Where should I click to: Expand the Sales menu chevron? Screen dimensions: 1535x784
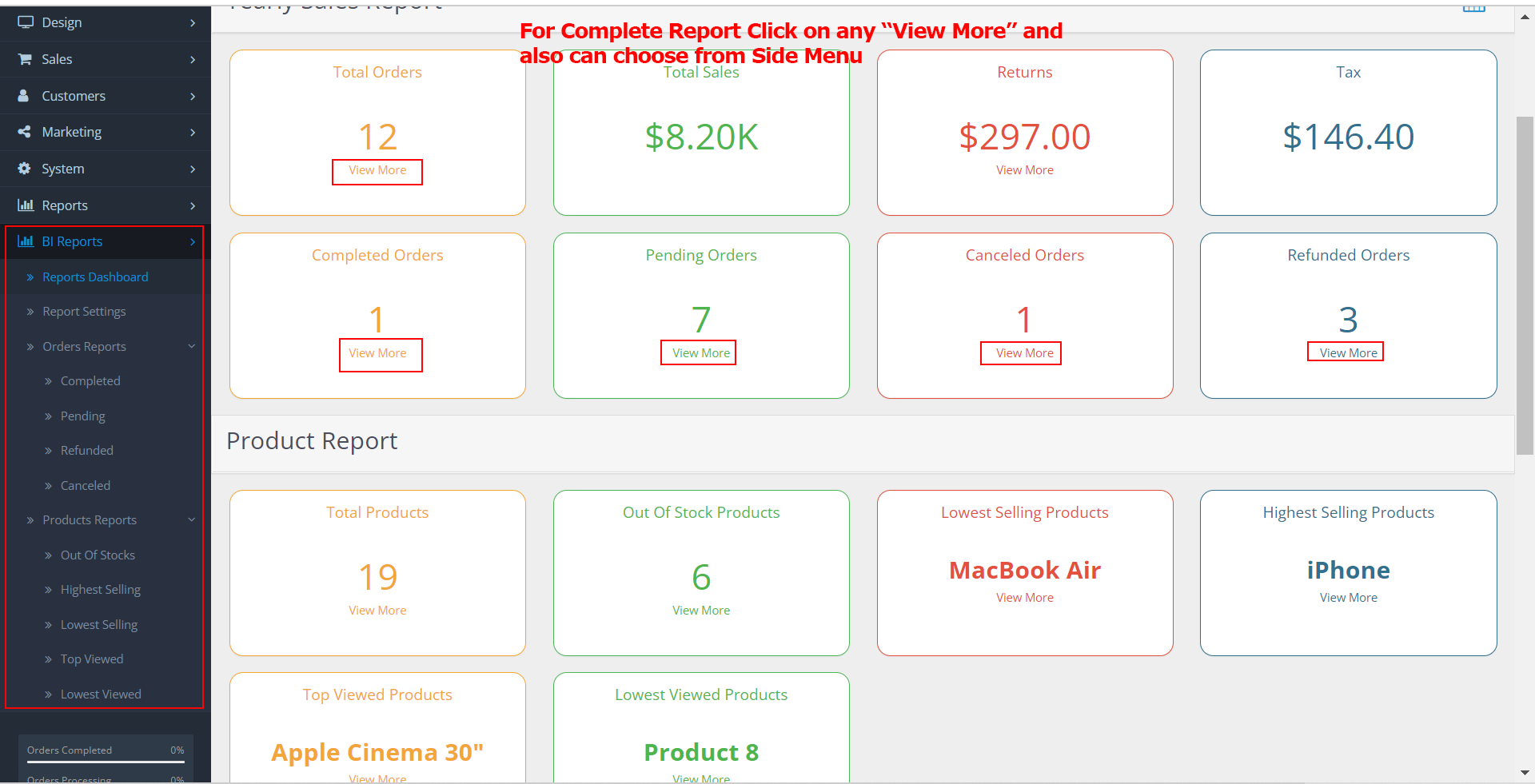pos(193,60)
